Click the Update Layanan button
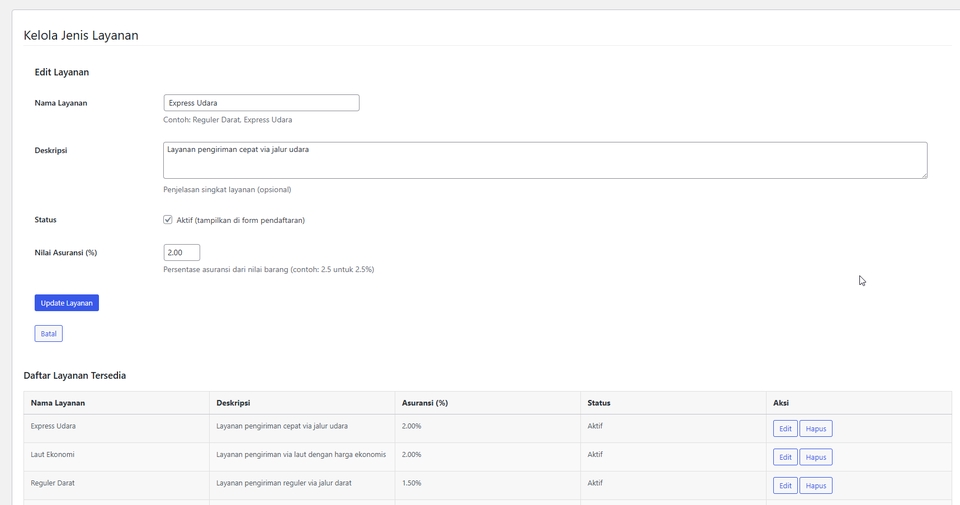960x505 pixels. click(x=67, y=303)
